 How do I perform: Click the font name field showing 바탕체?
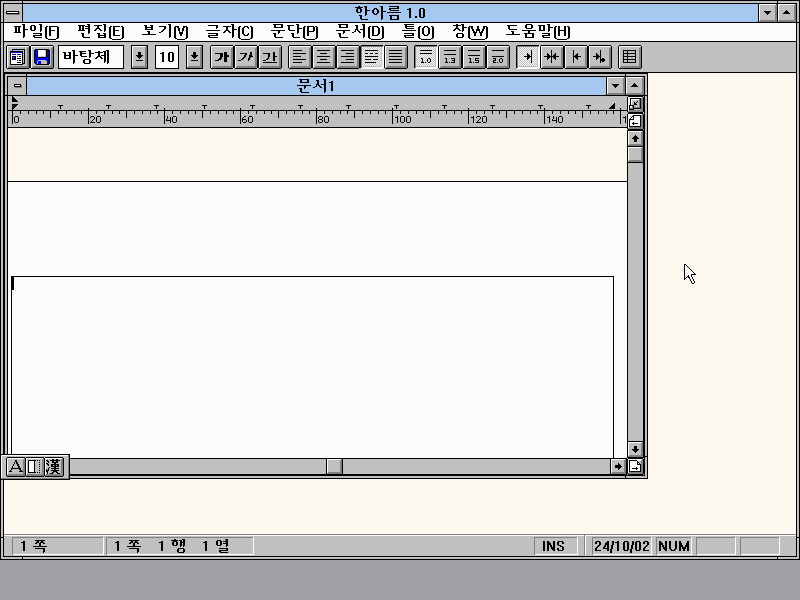point(91,57)
